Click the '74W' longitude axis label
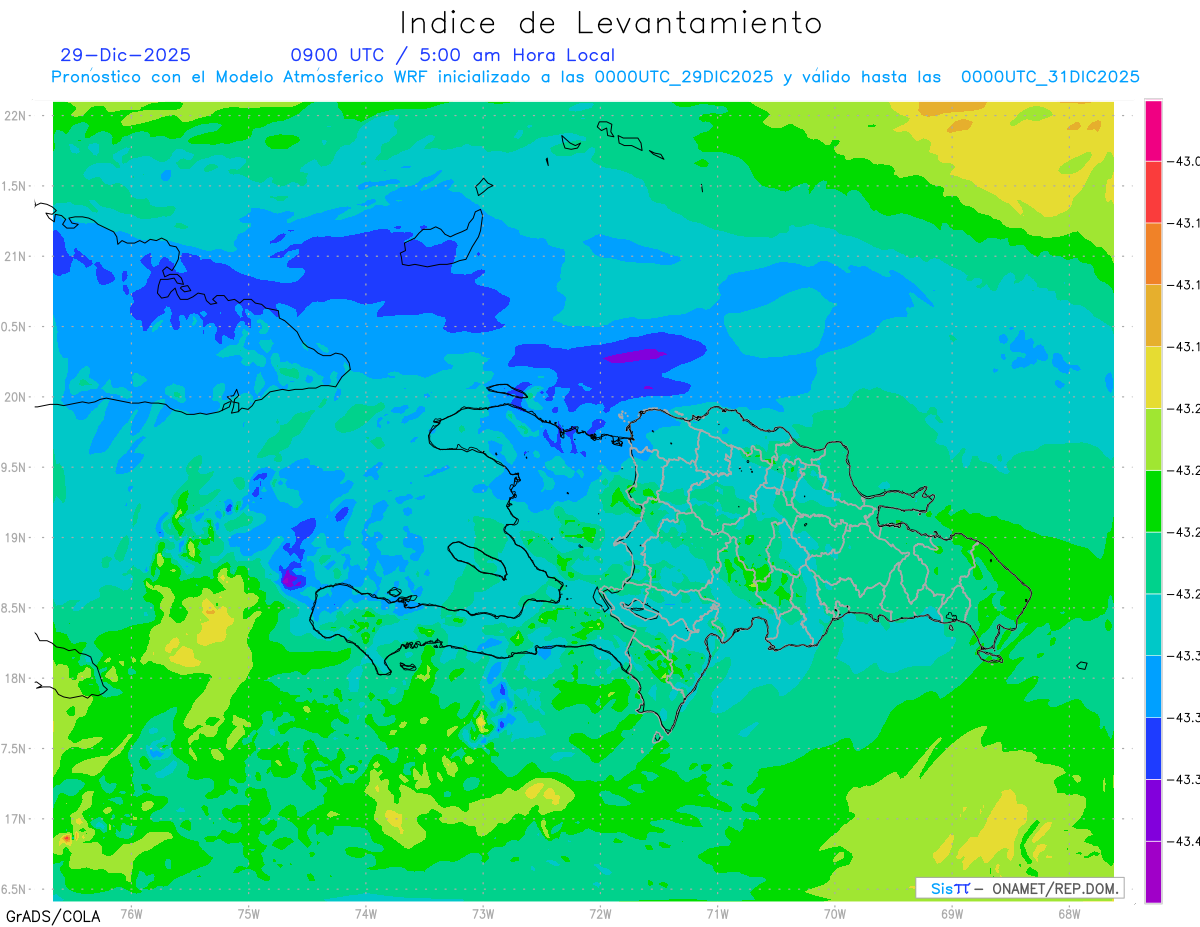 click(x=365, y=913)
